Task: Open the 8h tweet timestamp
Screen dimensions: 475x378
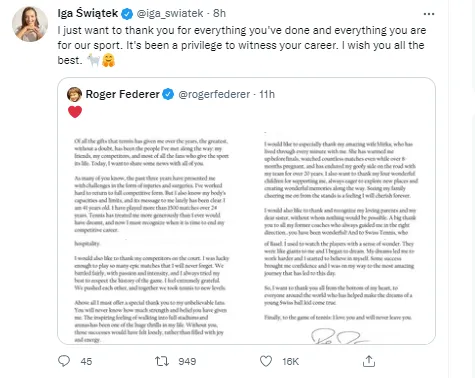Action: pos(219,13)
